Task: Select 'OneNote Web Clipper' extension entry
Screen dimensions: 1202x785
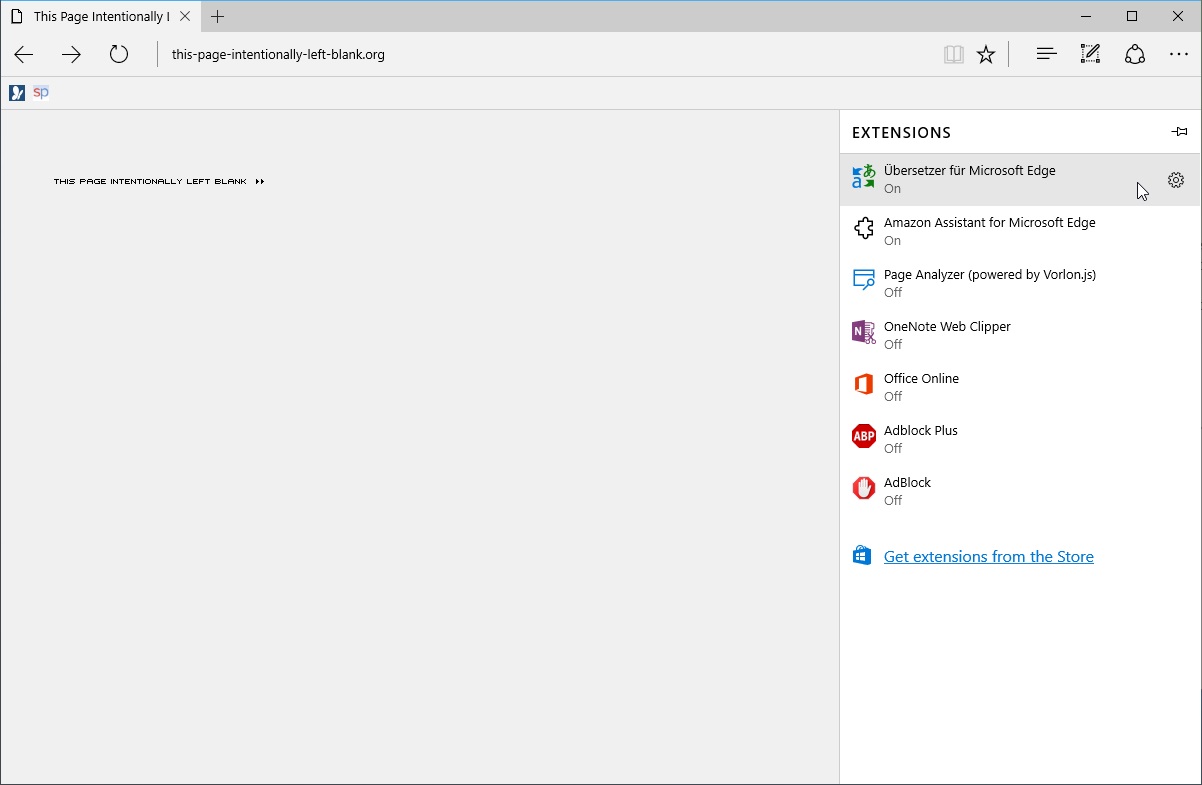Action: click(1020, 335)
